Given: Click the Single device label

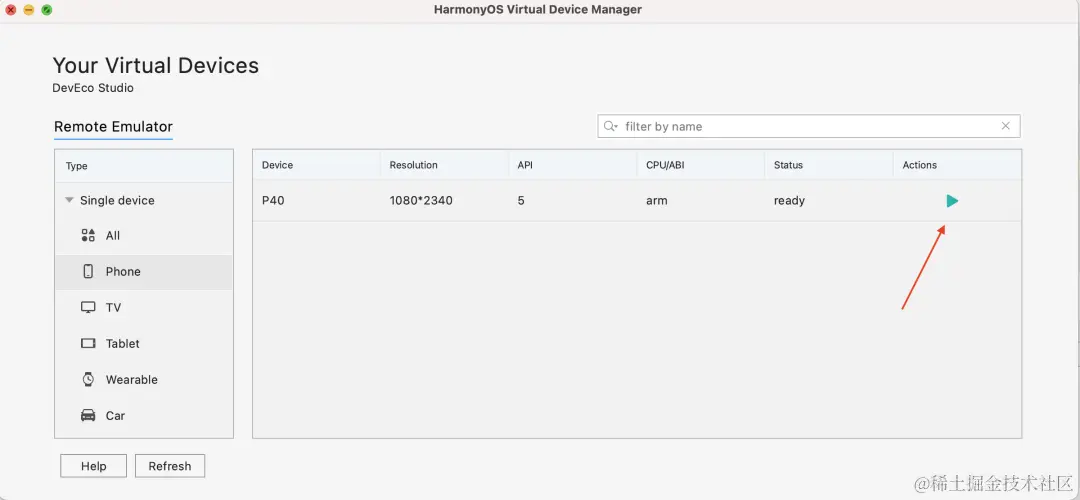Looking at the screenshot, I should pyautogui.click(x=117, y=200).
